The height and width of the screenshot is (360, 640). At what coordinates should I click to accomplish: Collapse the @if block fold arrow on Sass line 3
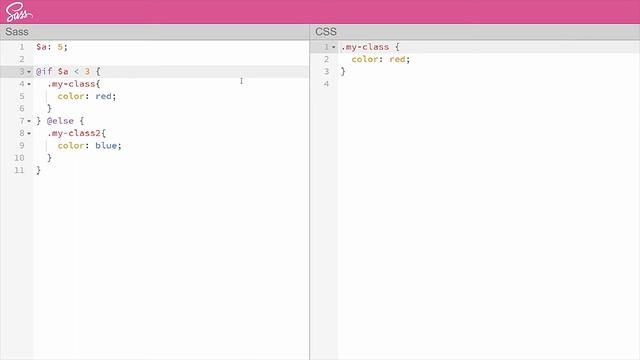(x=29, y=72)
